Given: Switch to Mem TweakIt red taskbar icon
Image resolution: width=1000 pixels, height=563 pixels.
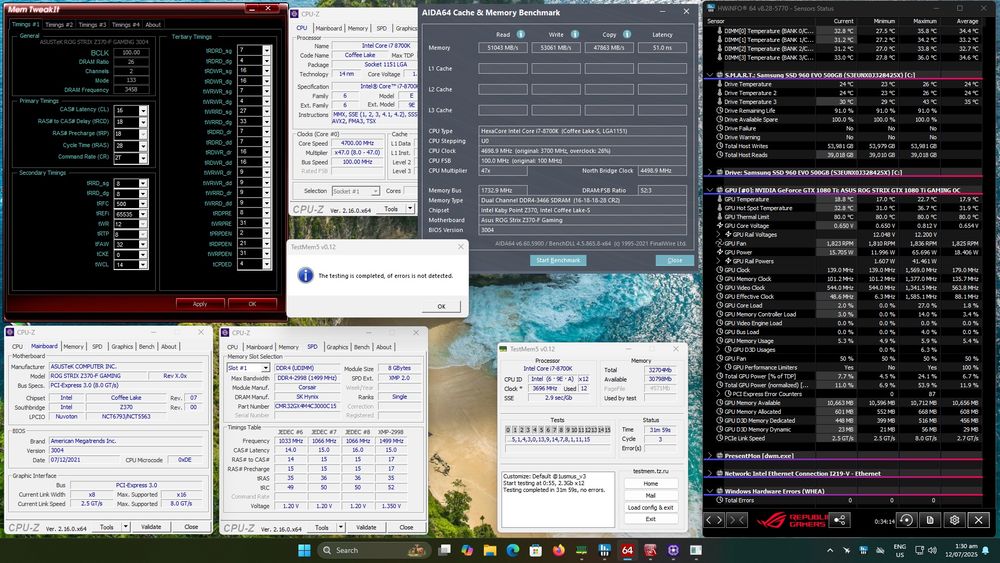Looking at the screenshot, I should 651,550.
